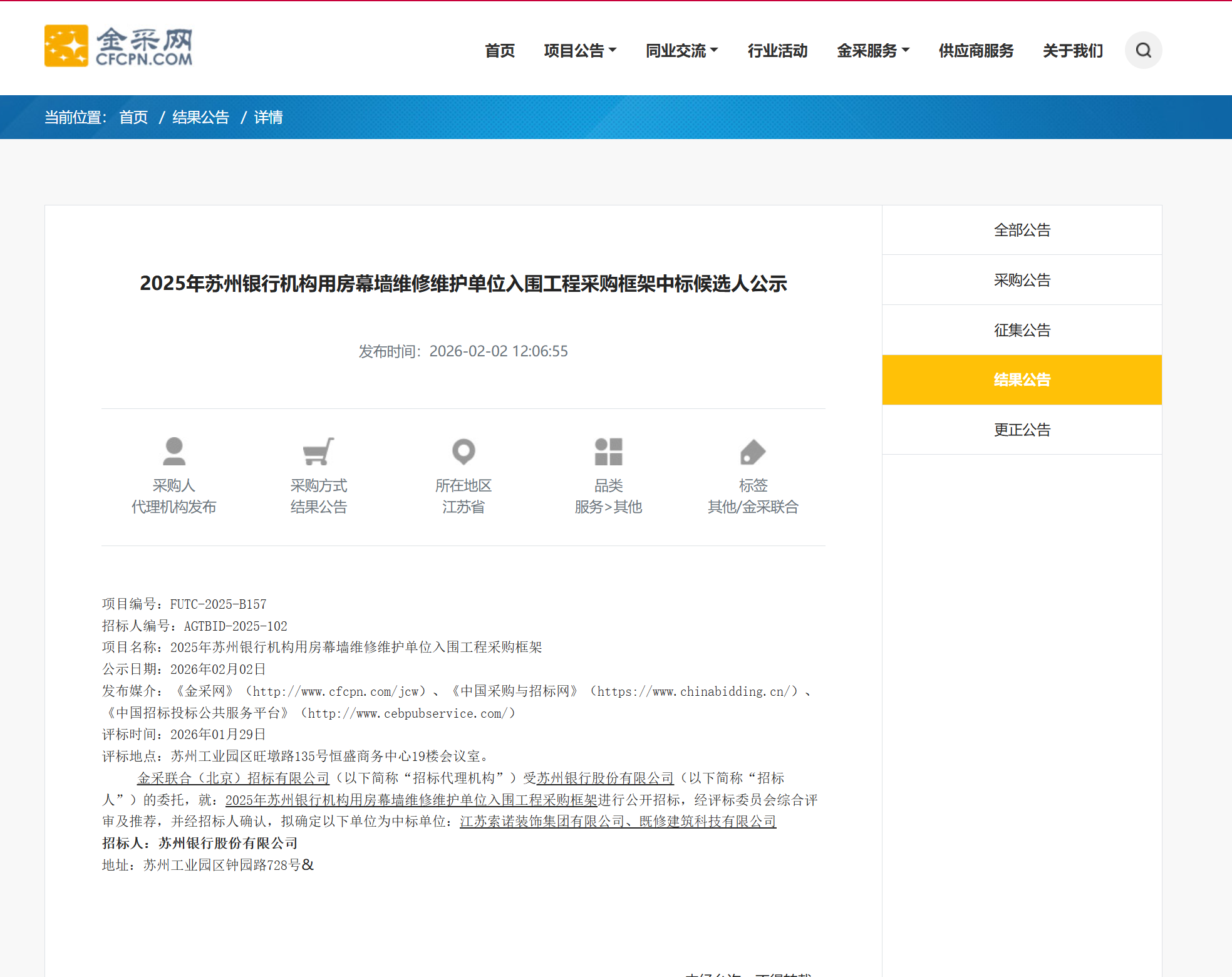Click the 品类 category grid icon
The width and height of the screenshot is (1232, 977).
(x=608, y=451)
